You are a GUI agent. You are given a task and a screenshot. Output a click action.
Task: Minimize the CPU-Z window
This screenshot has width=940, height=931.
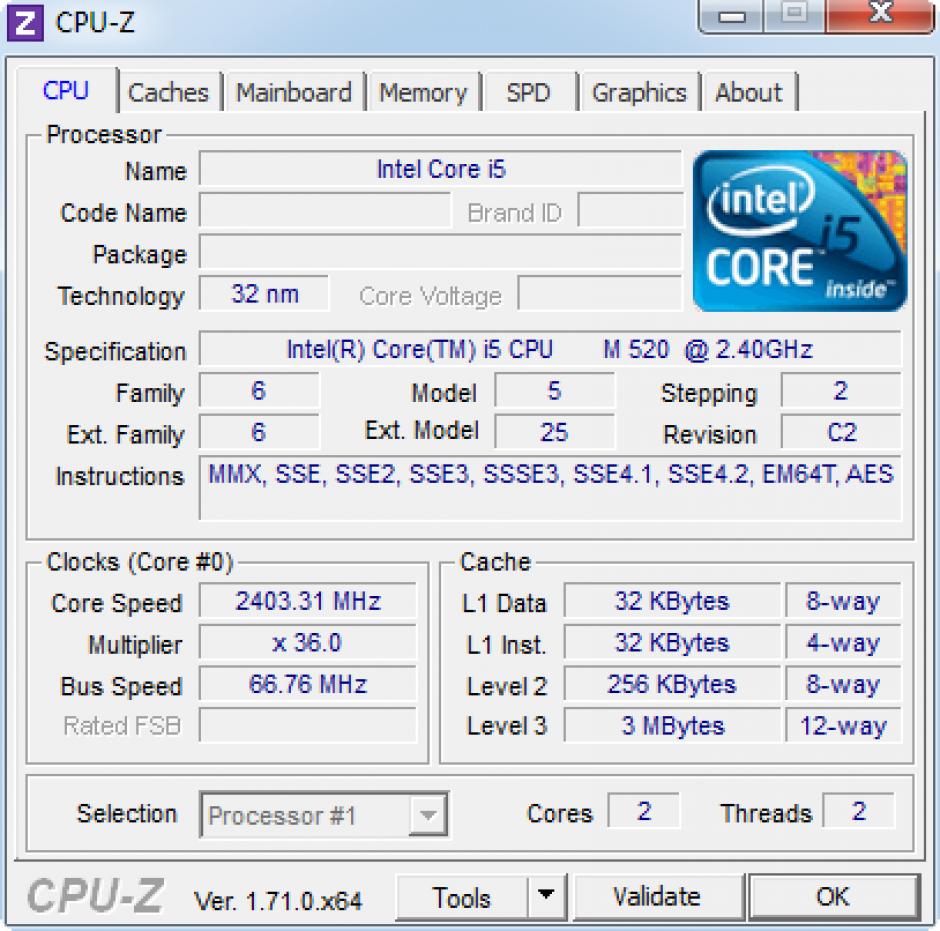point(734,16)
